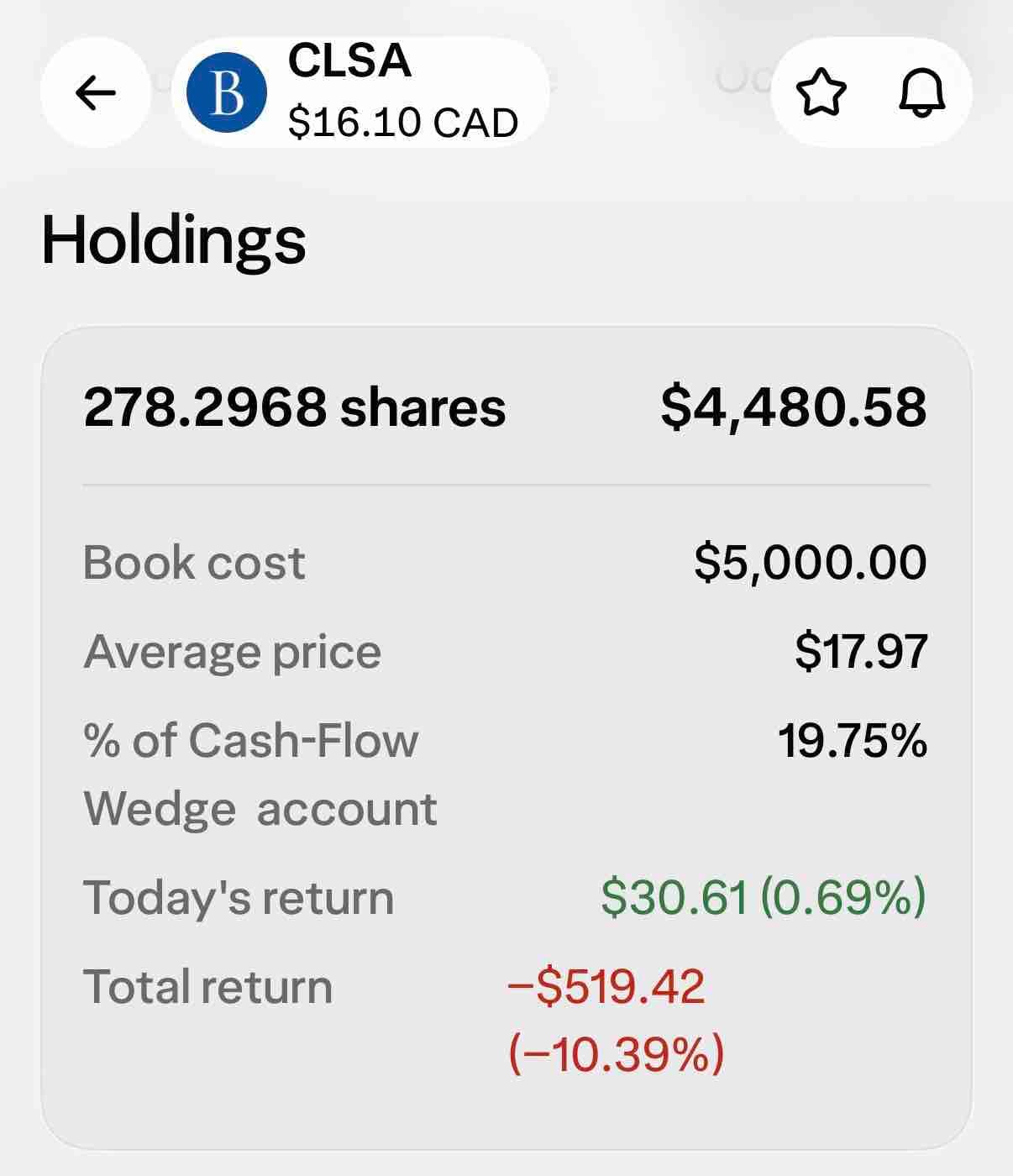Add CLSA to watchlist with star icon
Screen dimensions: 1013x1176
coord(821,92)
